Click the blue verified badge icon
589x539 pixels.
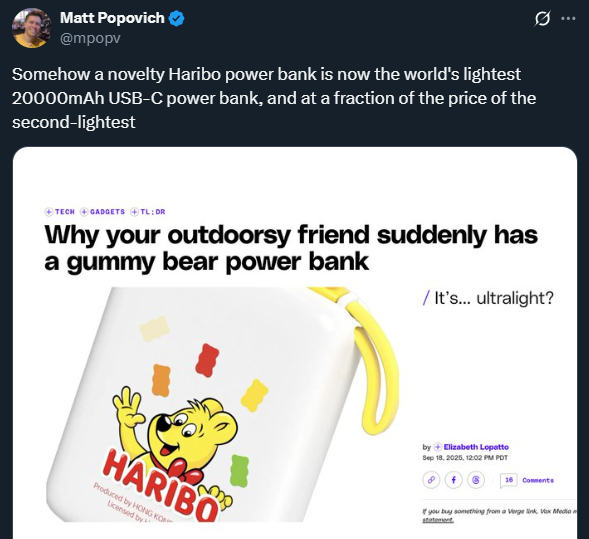coord(176,18)
